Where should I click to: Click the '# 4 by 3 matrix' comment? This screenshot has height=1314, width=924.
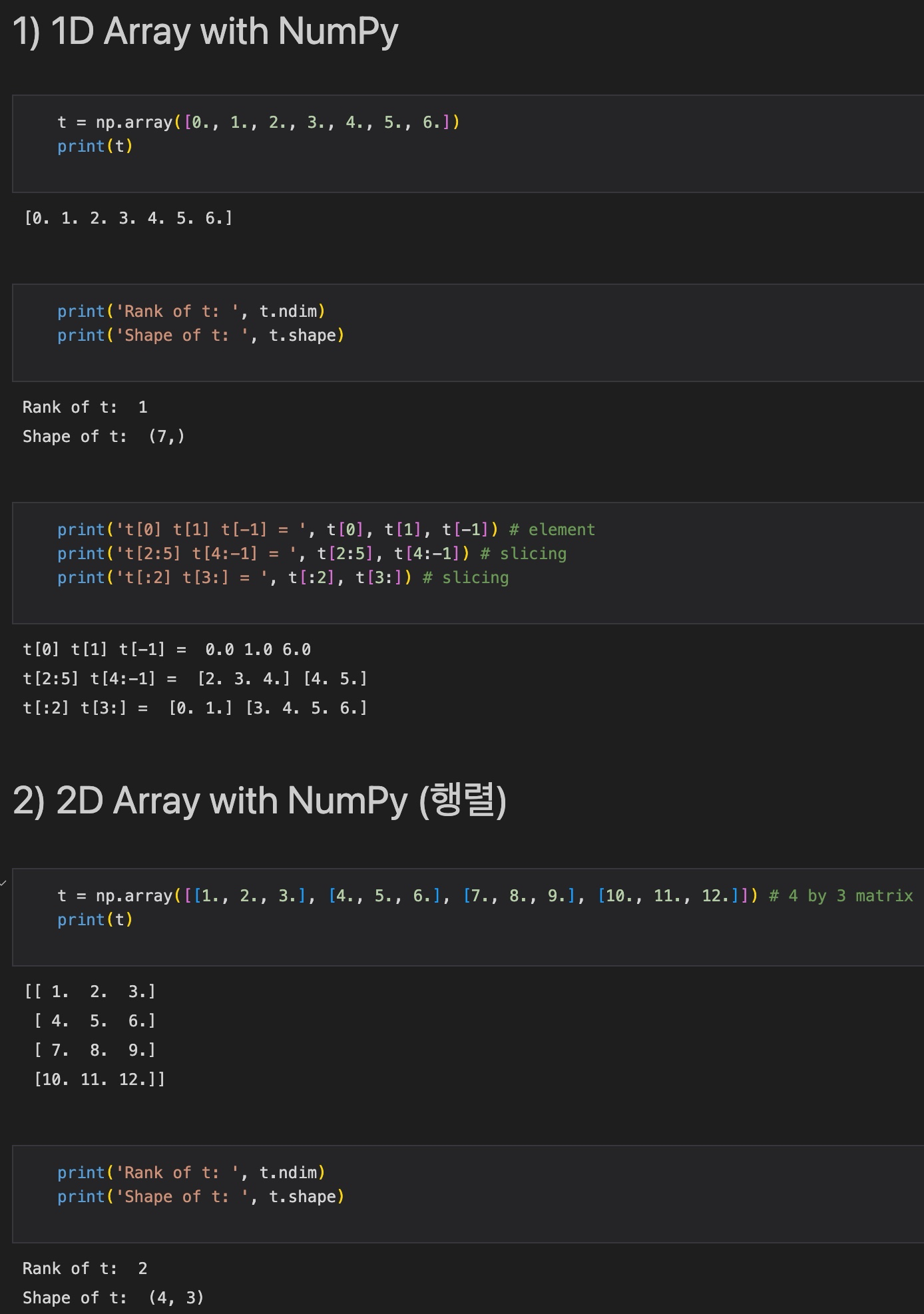pos(841,896)
